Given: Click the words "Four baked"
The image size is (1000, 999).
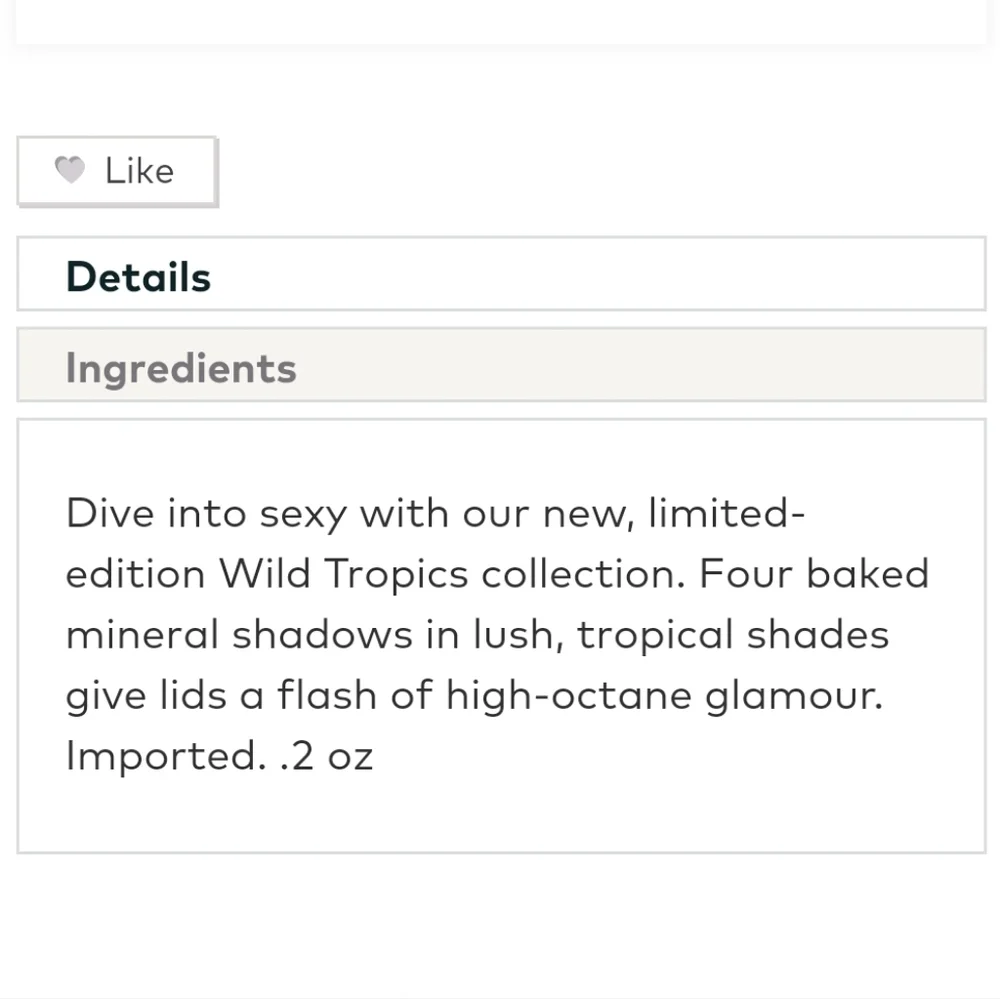Looking at the screenshot, I should point(814,574).
